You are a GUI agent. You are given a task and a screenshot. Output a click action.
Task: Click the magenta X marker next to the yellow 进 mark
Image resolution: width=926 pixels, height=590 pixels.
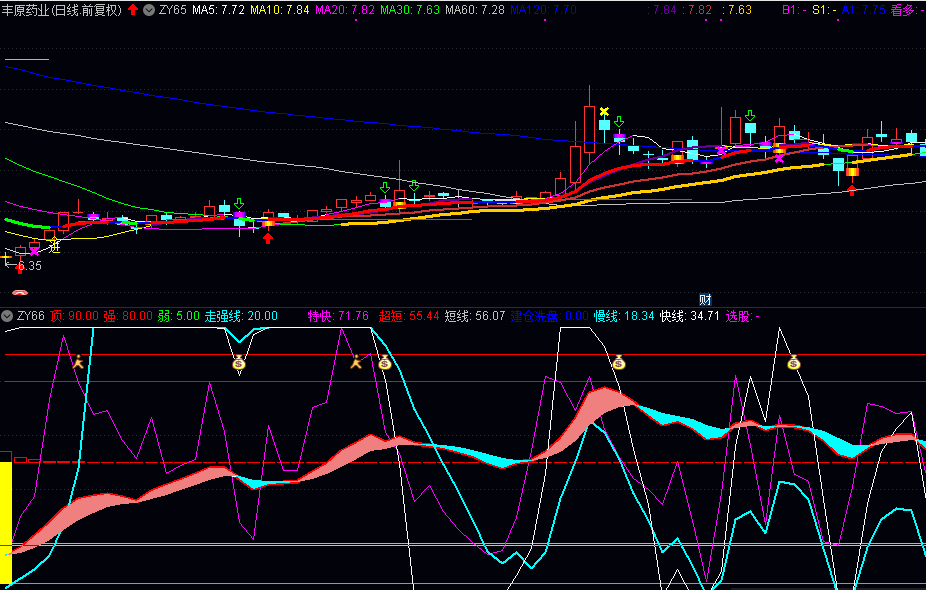point(34,252)
